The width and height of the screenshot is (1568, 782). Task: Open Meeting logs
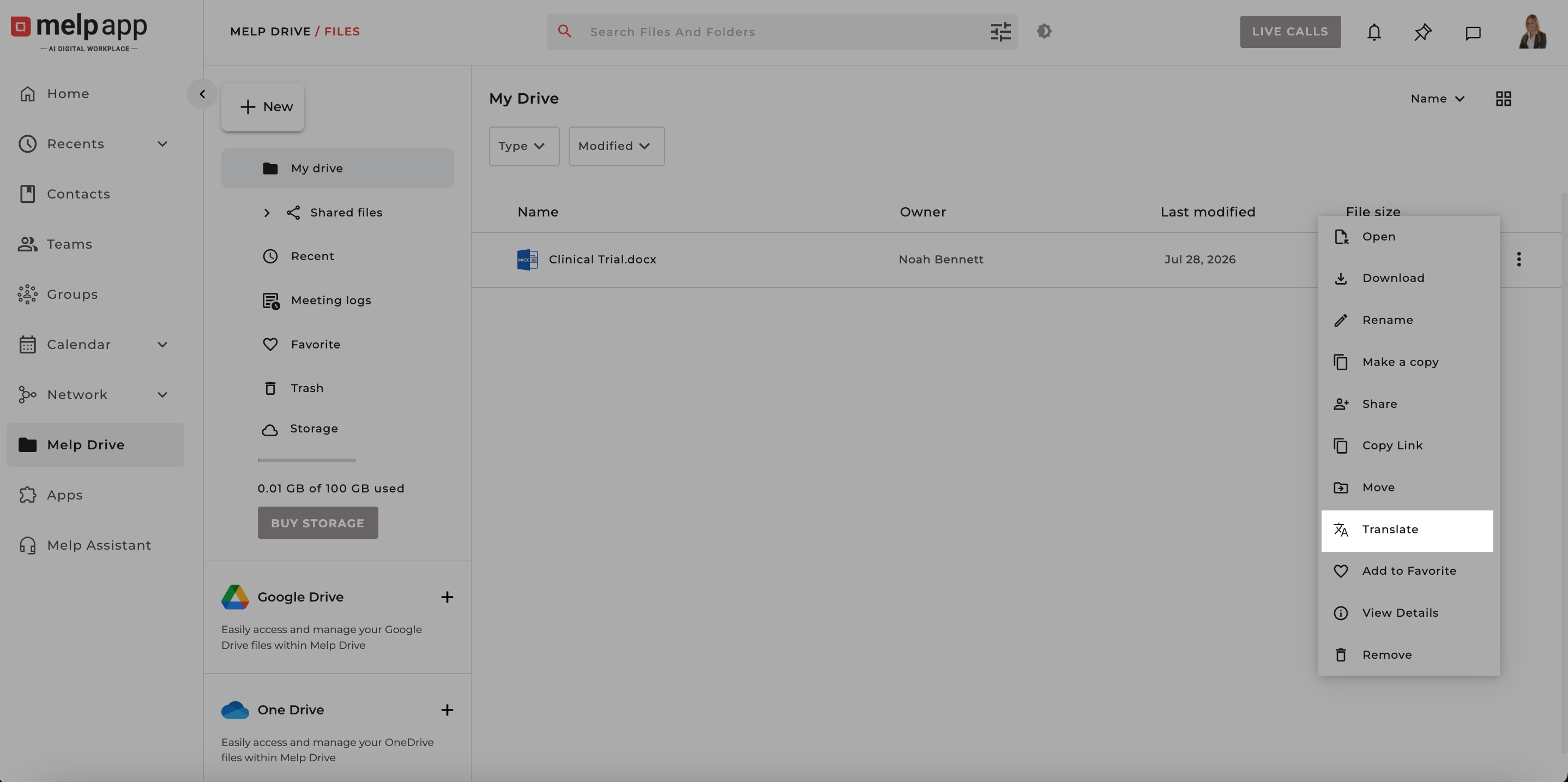click(x=330, y=300)
